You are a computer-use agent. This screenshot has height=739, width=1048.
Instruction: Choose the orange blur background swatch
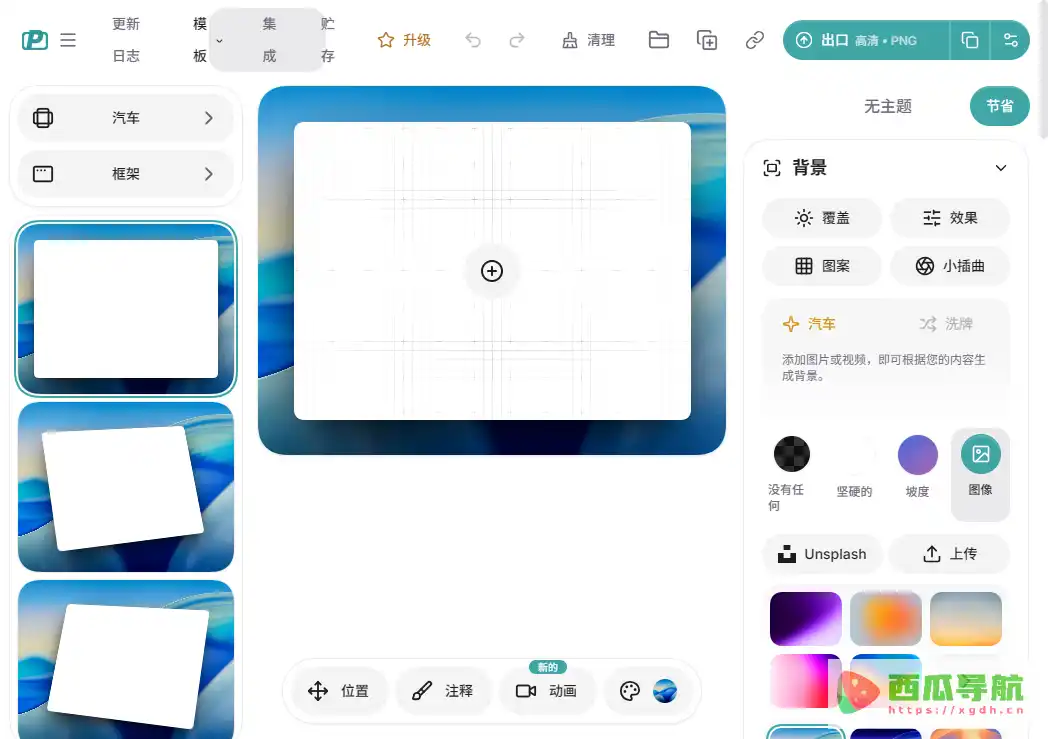(x=886, y=619)
